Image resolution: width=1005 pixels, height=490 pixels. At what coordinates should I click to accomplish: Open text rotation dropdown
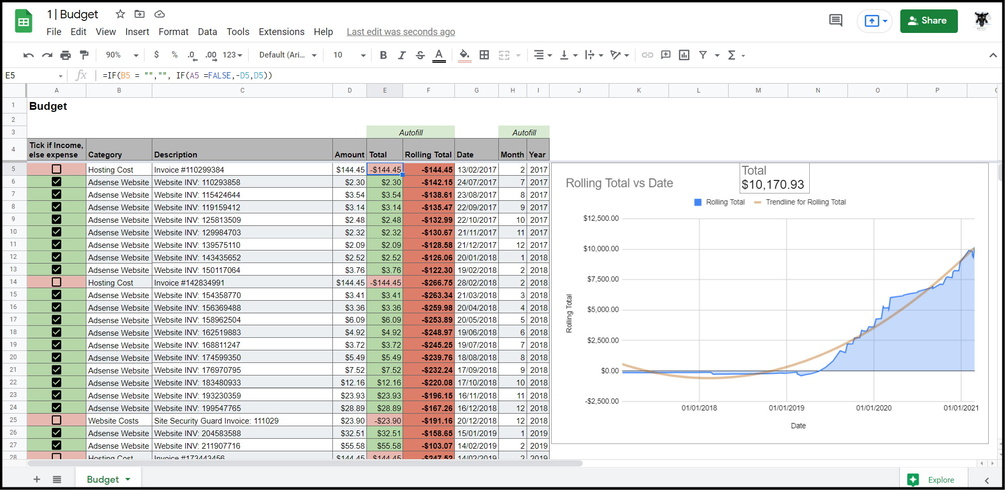[619, 55]
